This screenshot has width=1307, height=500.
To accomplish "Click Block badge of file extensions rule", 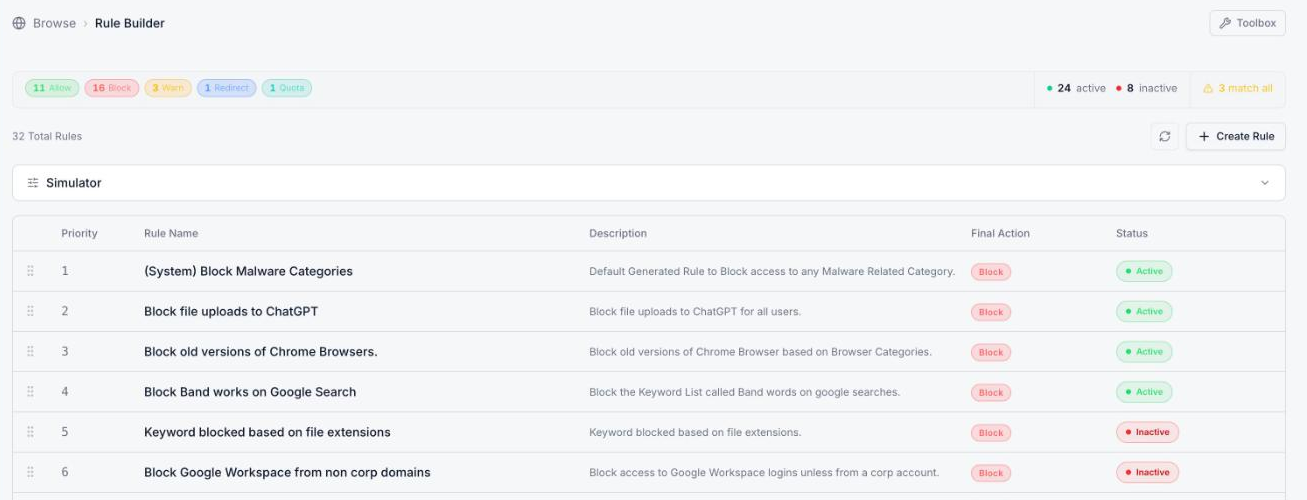I will click(991, 433).
